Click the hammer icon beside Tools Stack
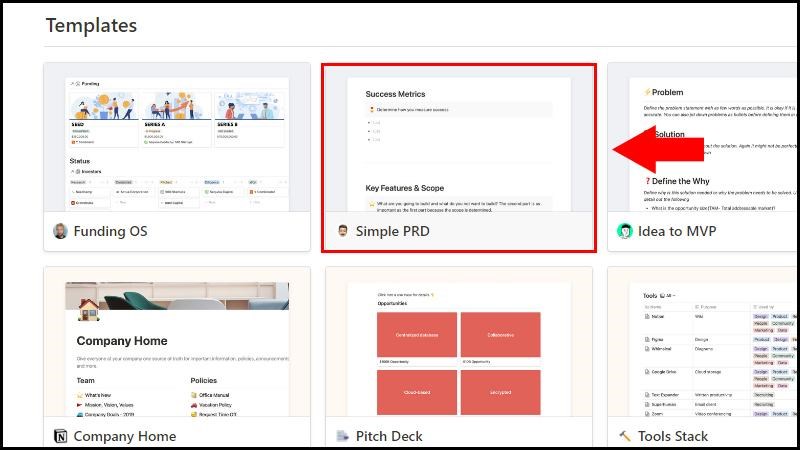This screenshot has height=450, width=800. pos(624,436)
